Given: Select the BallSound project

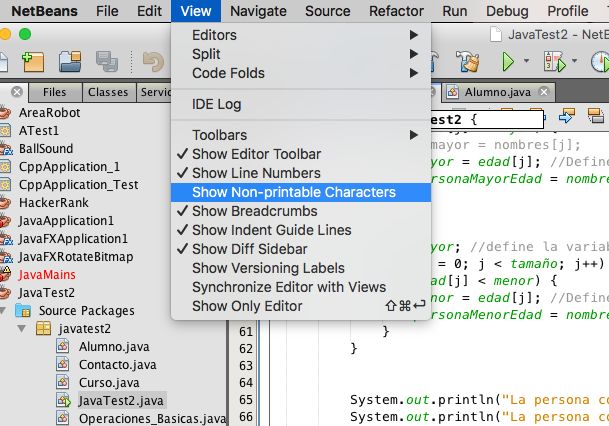Looking at the screenshot, I should (46, 149).
